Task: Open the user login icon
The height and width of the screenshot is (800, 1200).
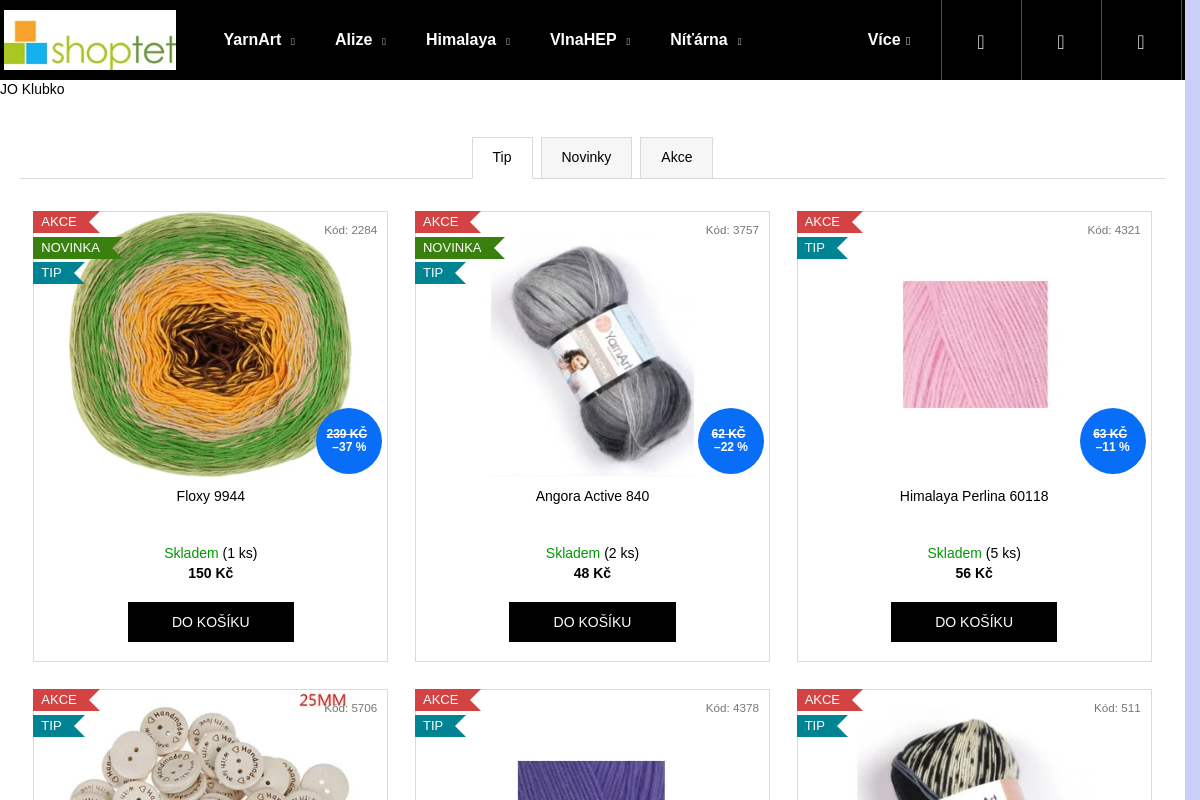Action: (1061, 41)
